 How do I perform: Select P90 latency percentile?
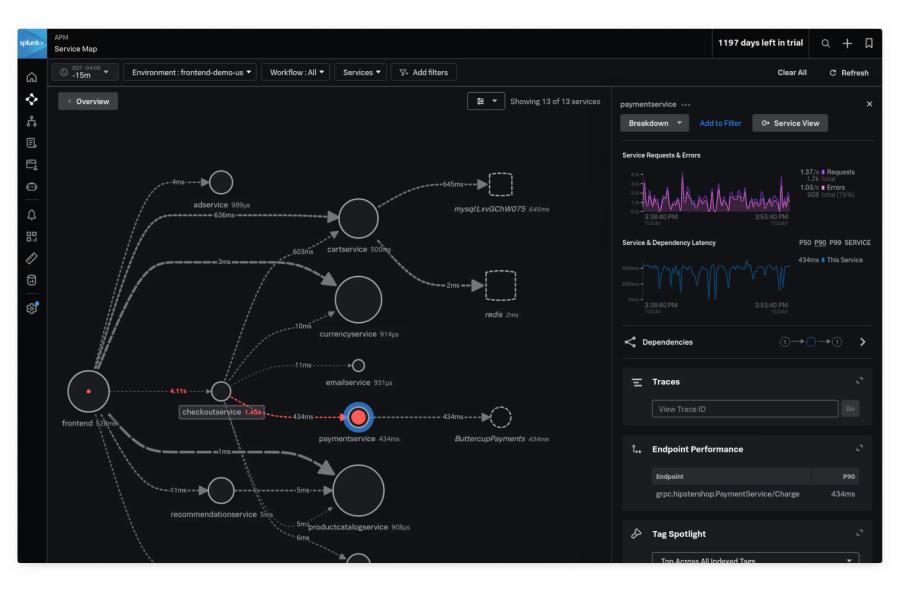[820, 243]
